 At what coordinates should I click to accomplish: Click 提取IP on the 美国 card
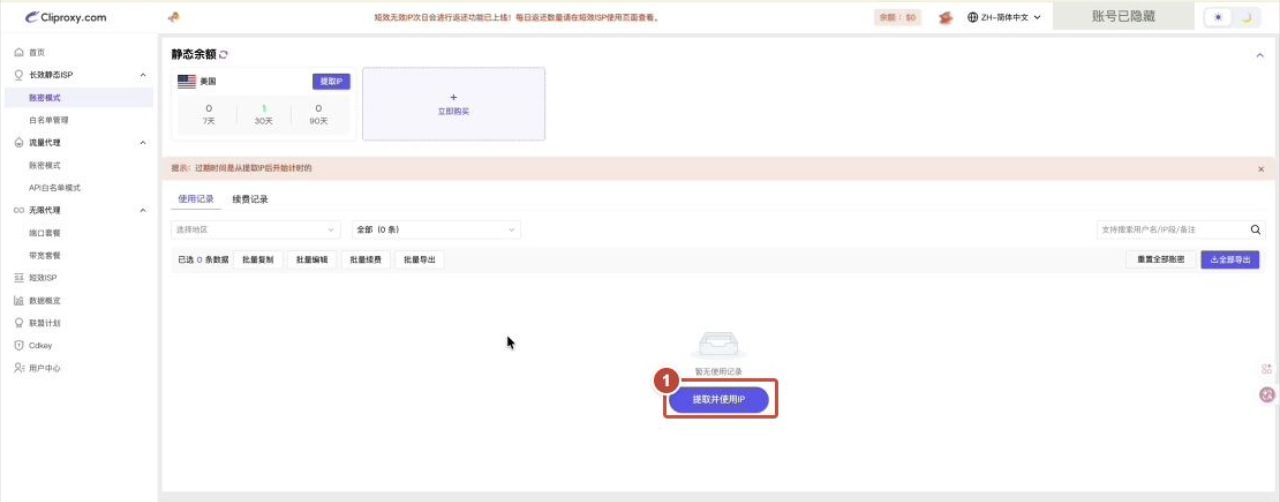click(331, 81)
